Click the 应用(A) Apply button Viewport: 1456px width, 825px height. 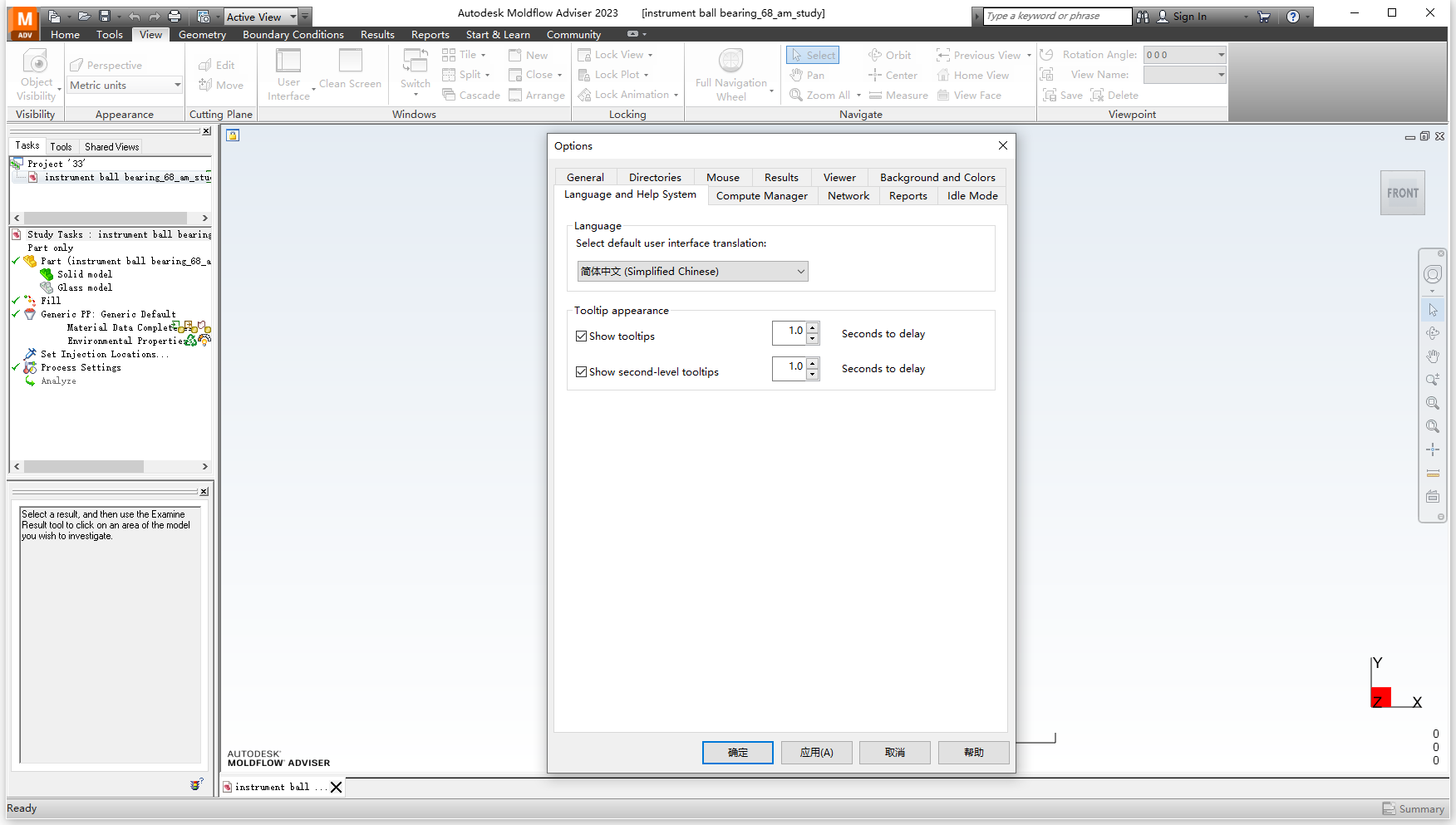pyautogui.click(x=816, y=752)
